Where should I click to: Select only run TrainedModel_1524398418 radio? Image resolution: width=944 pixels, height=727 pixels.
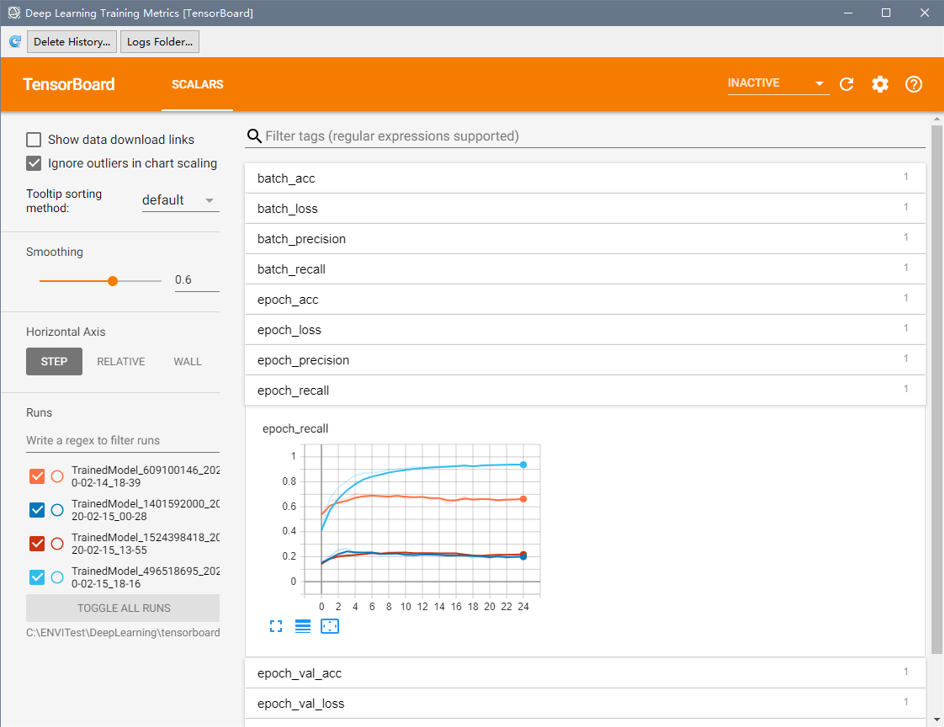pyautogui.click(x=57, y=544)
